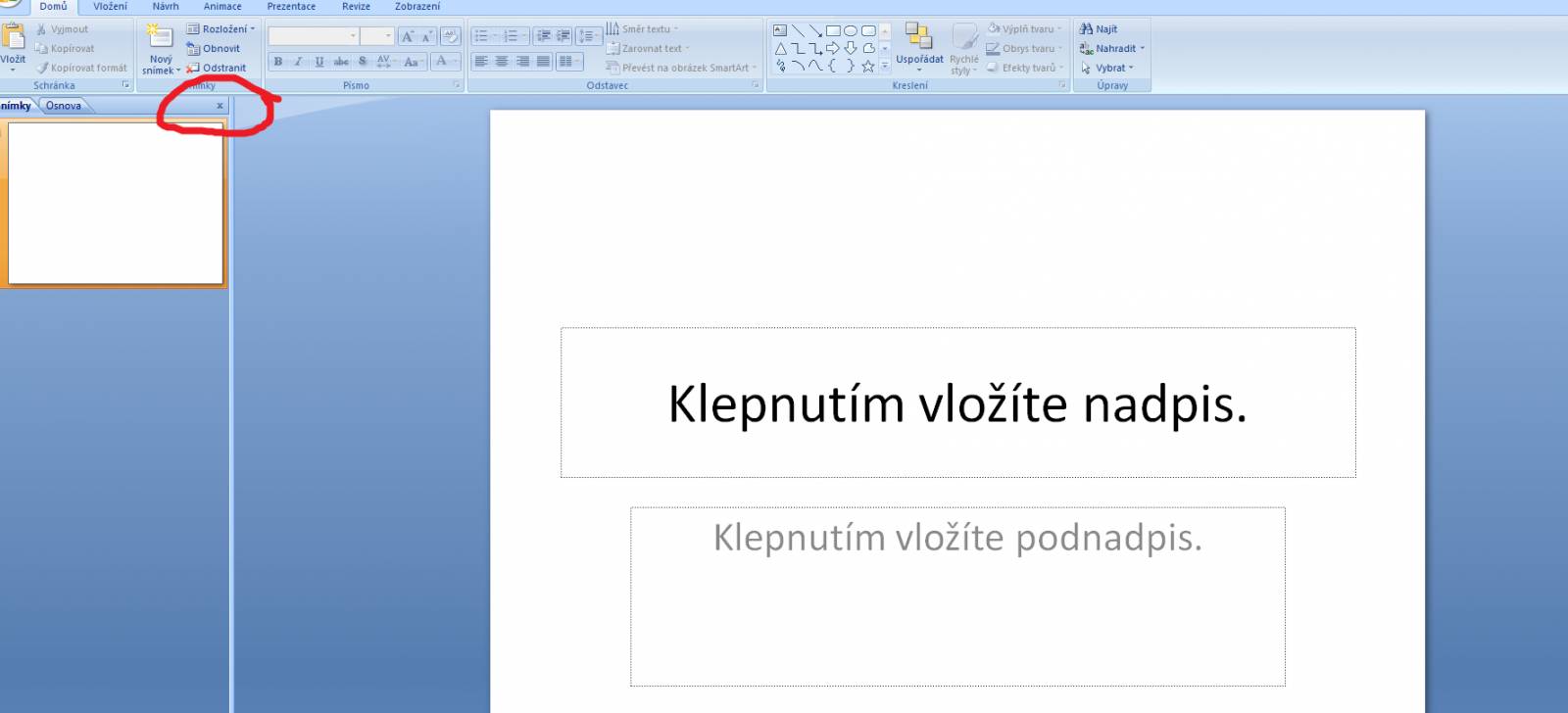Click the Kopírovat copy button

(x=65, y=48)
